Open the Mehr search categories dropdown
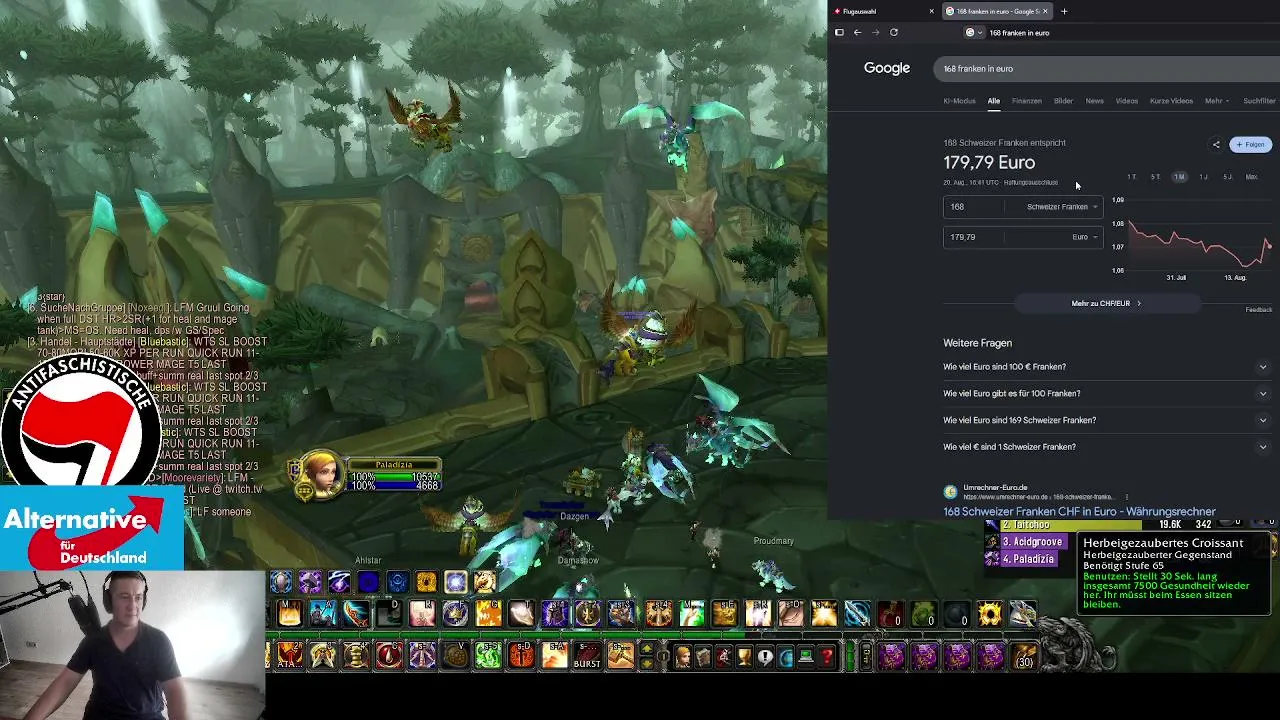 click(1217, 101)
